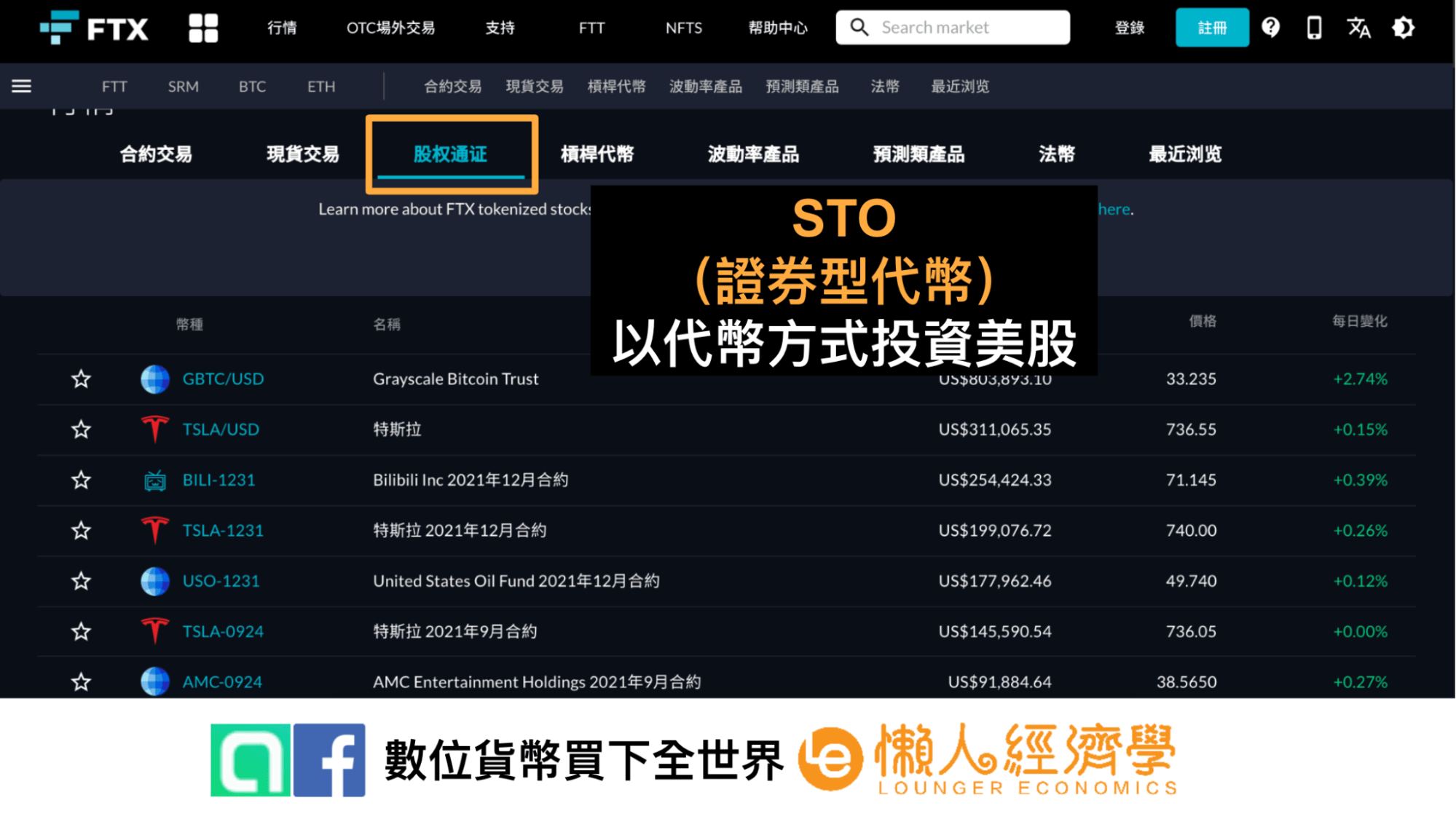This screenshot has width=1456, height=827.
Task: Click the Tesla logo for TSLA-0924
Action: 154,631
